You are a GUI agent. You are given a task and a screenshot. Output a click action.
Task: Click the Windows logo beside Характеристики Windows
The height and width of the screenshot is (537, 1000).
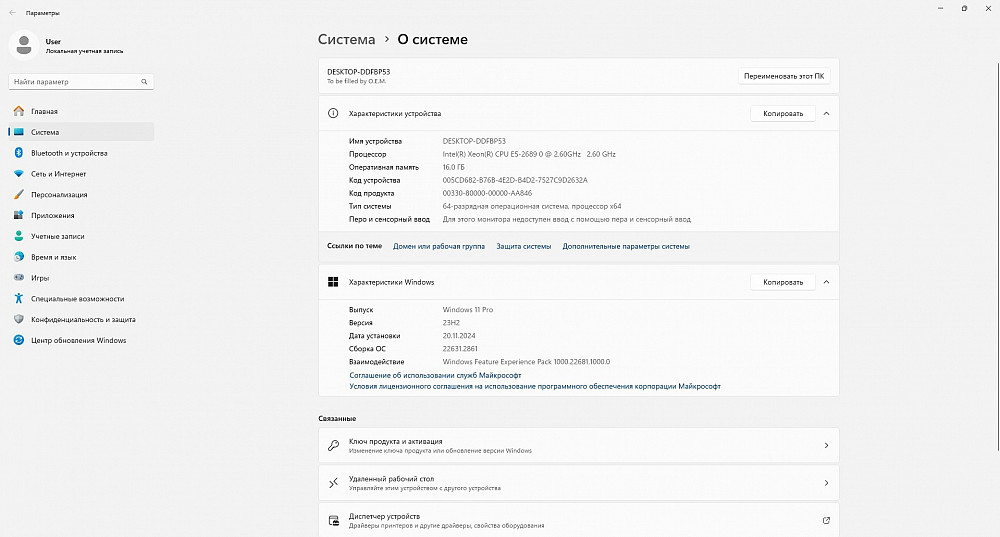click(333, 282)
